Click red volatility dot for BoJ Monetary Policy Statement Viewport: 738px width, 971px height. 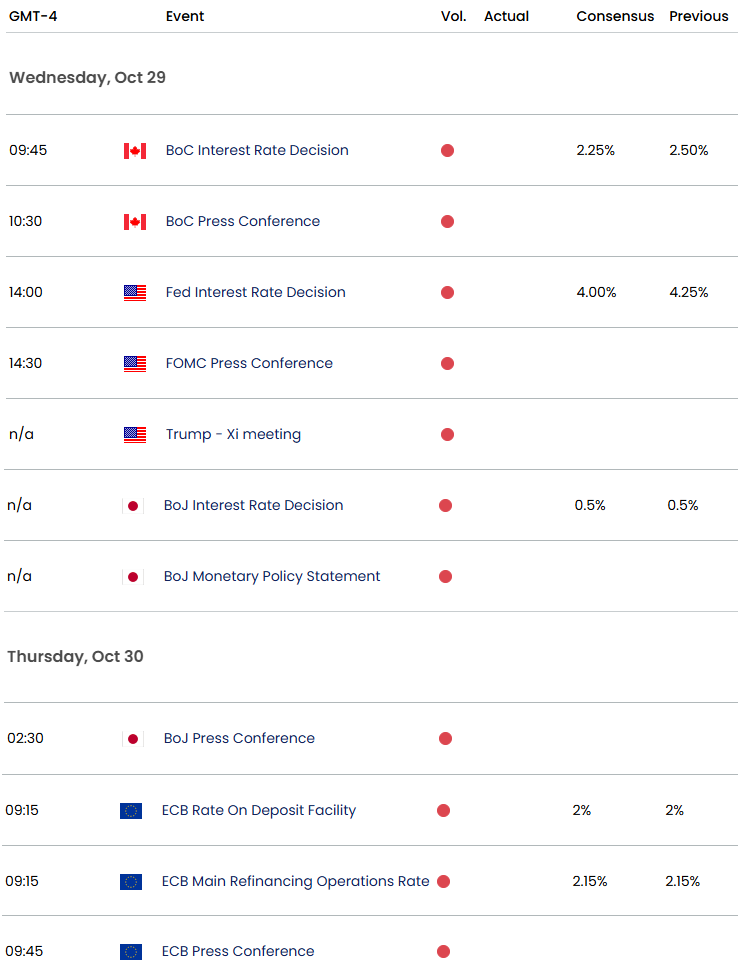[445, 577]
